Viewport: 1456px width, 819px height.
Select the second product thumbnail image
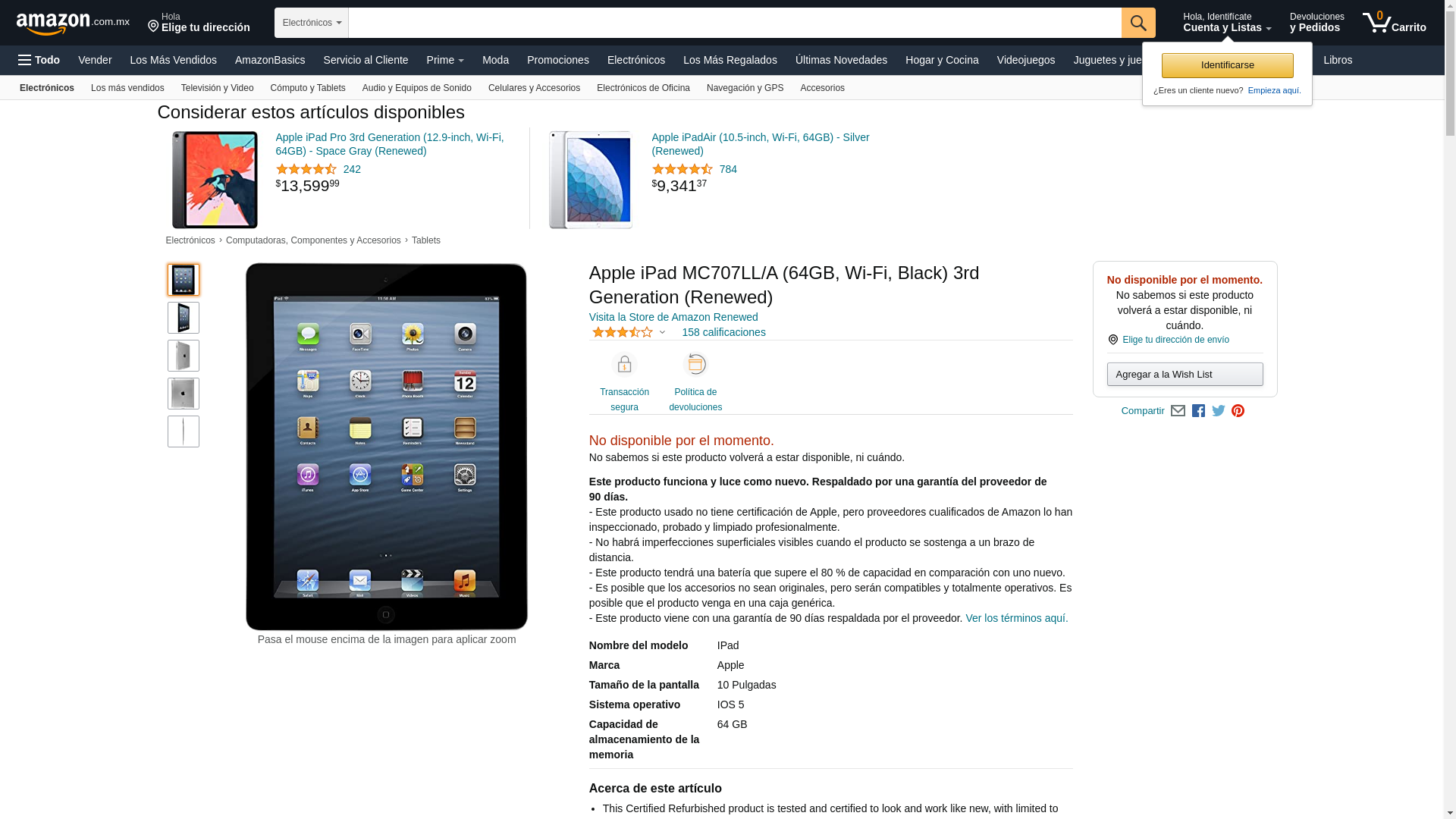[x=184, y=318]
